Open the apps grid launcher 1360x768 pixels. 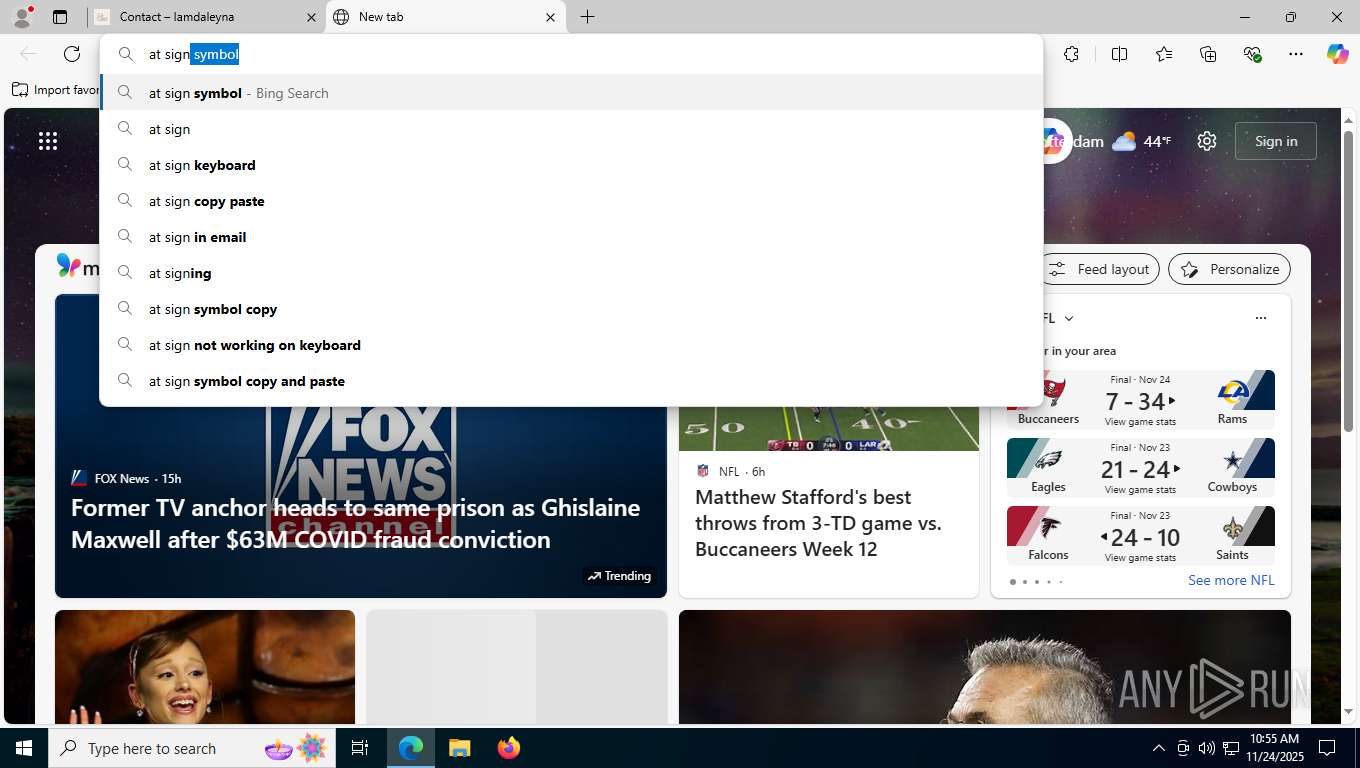(48, 141)
